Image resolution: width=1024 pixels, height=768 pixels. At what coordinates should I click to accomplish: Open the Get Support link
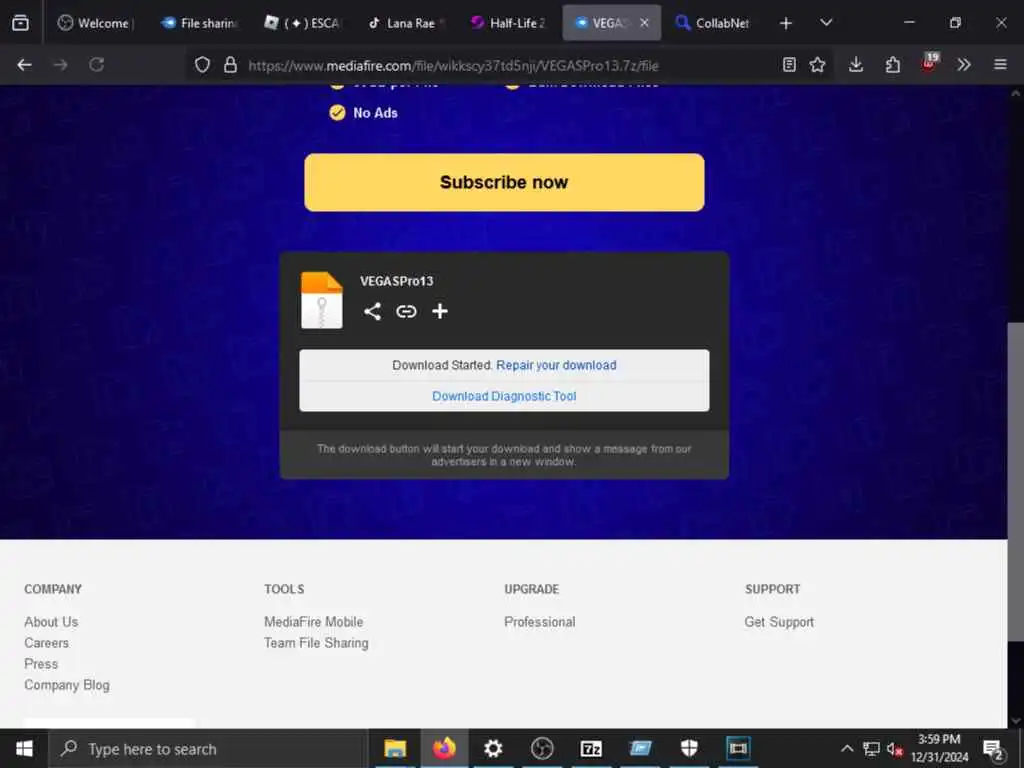(779, 622)
